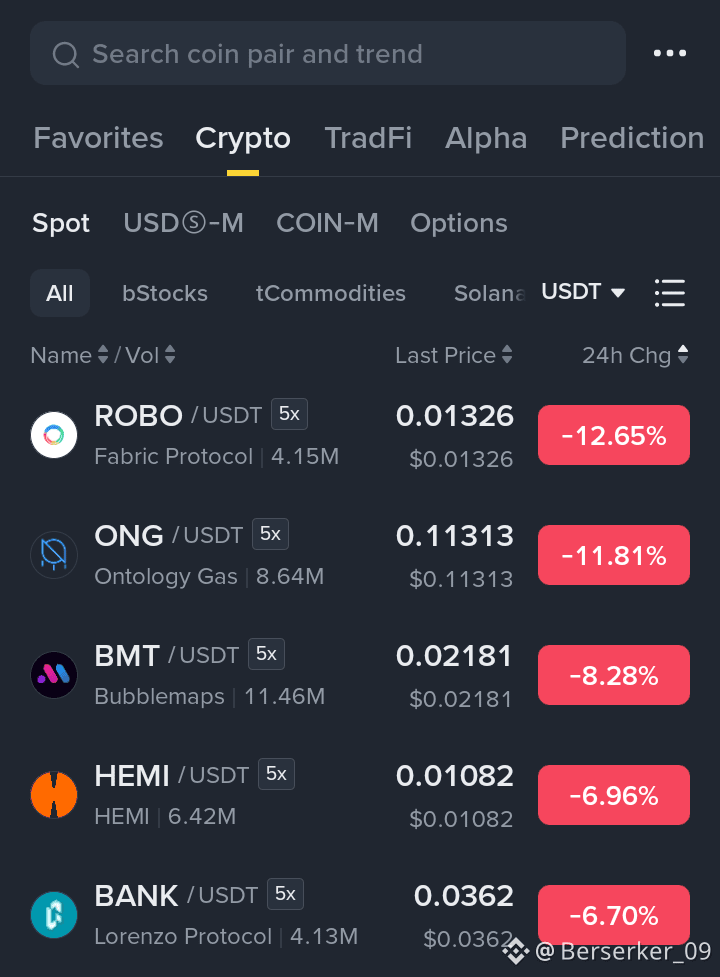Image resolution: width=720 pixels, height=977 pixels.
Task: Toggle sorting by 24h Chg
Action: (635, 355)
